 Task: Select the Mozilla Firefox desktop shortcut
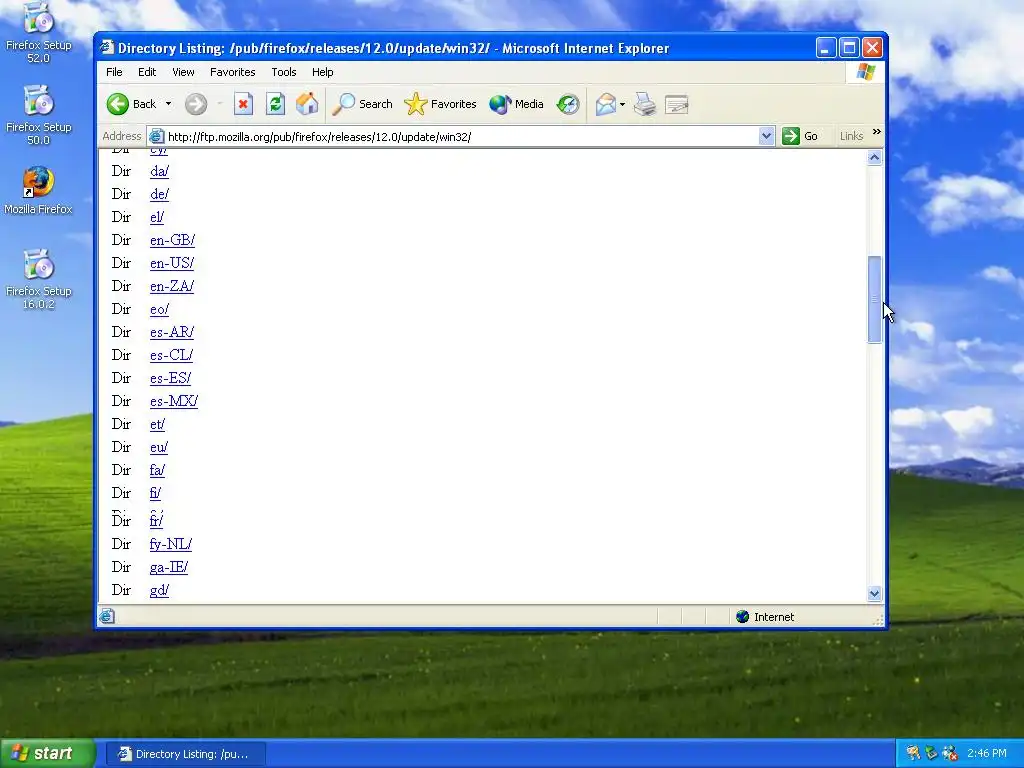click(39, 191)
